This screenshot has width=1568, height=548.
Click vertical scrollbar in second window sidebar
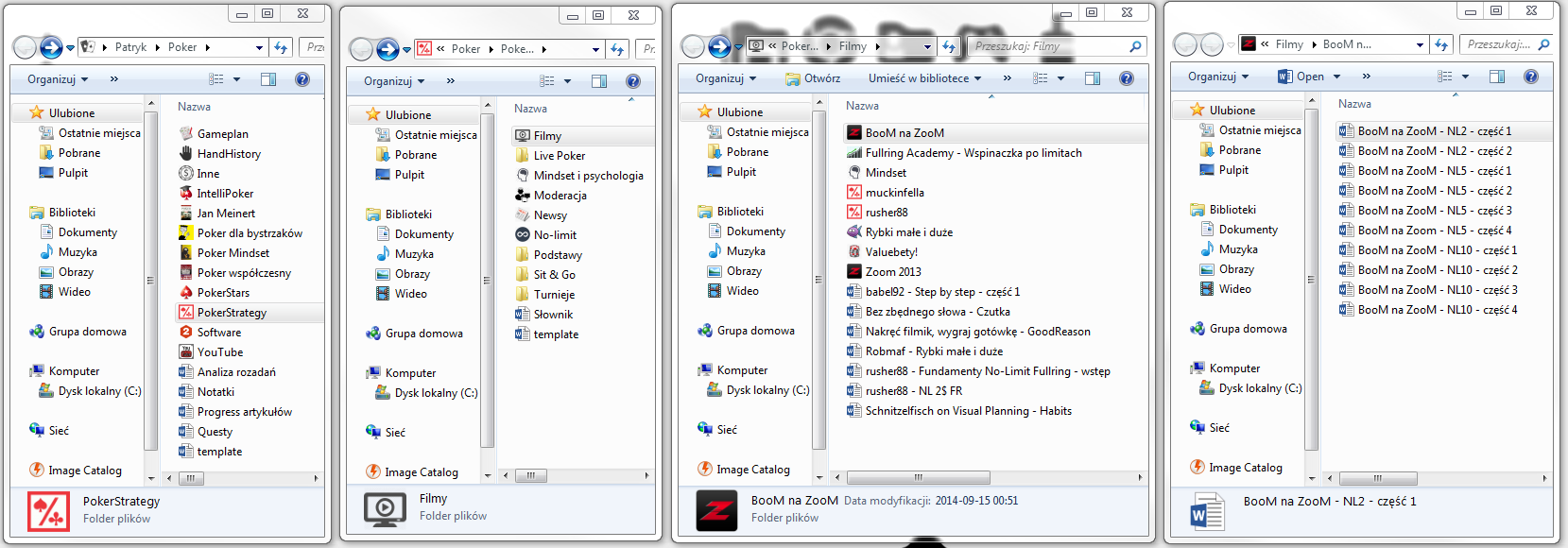click(488, 281)
